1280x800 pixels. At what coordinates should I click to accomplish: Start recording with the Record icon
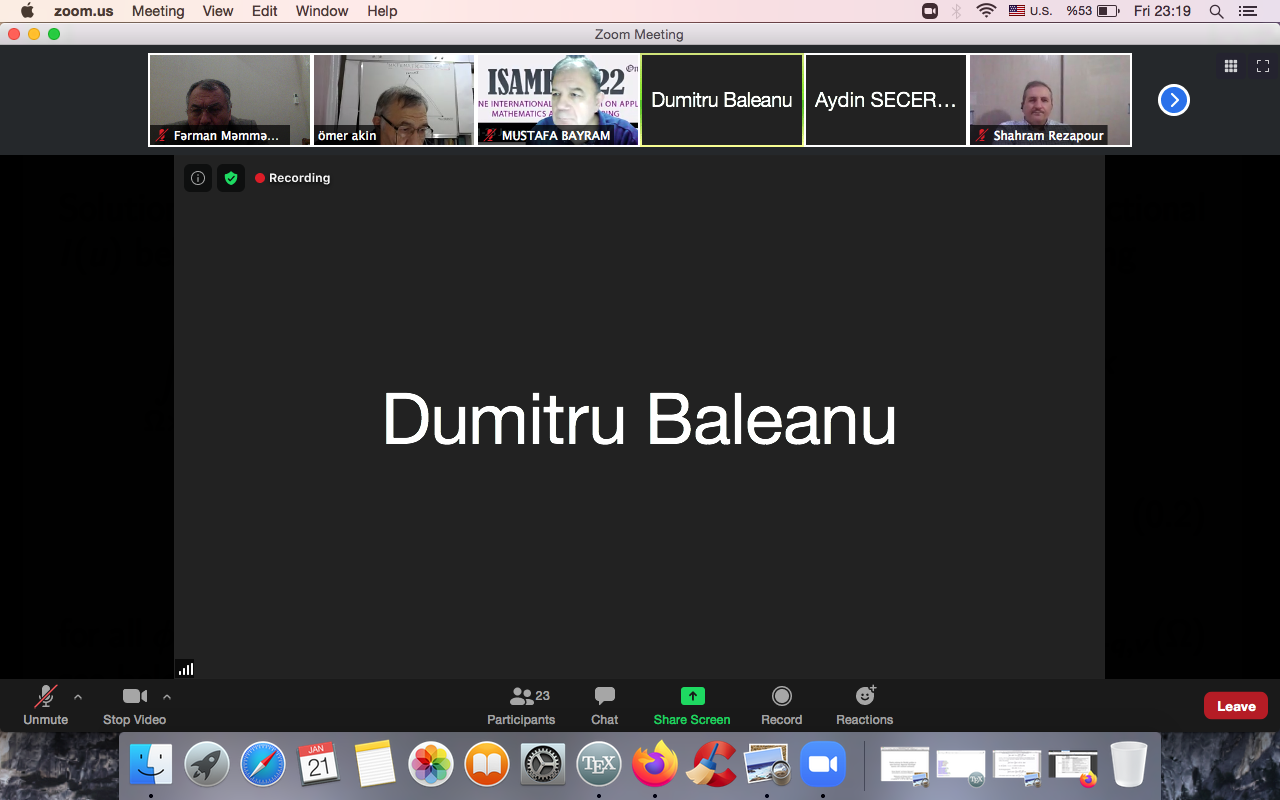pyautogui.click(x=782, y=697)
